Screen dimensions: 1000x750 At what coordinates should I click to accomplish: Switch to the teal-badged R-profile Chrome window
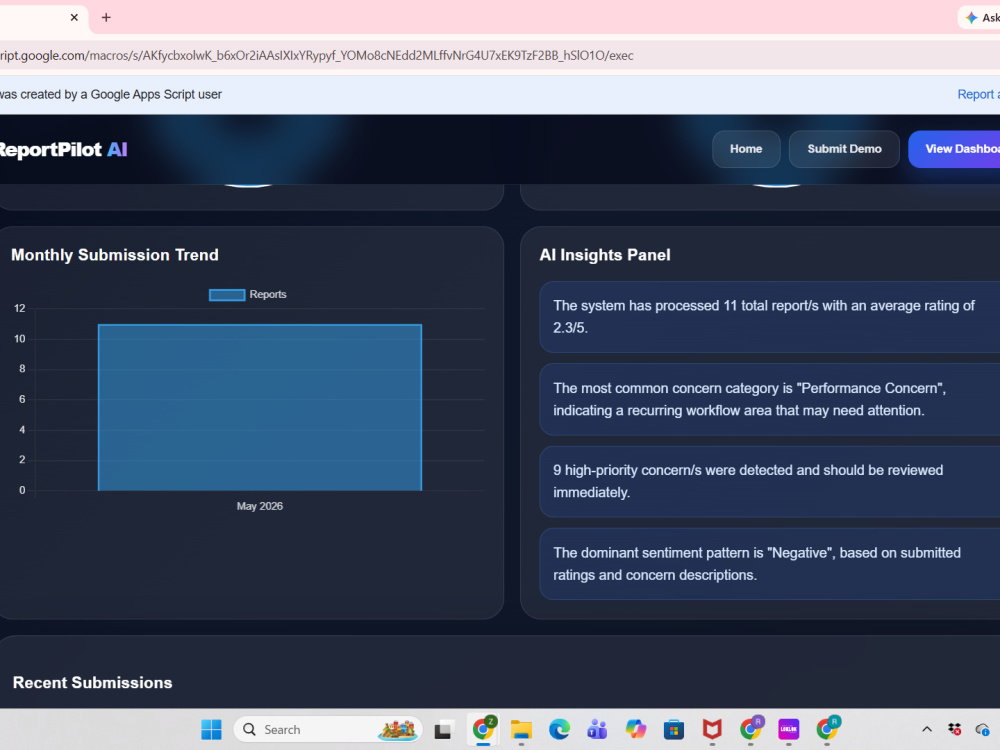click(x=827, y=729)
